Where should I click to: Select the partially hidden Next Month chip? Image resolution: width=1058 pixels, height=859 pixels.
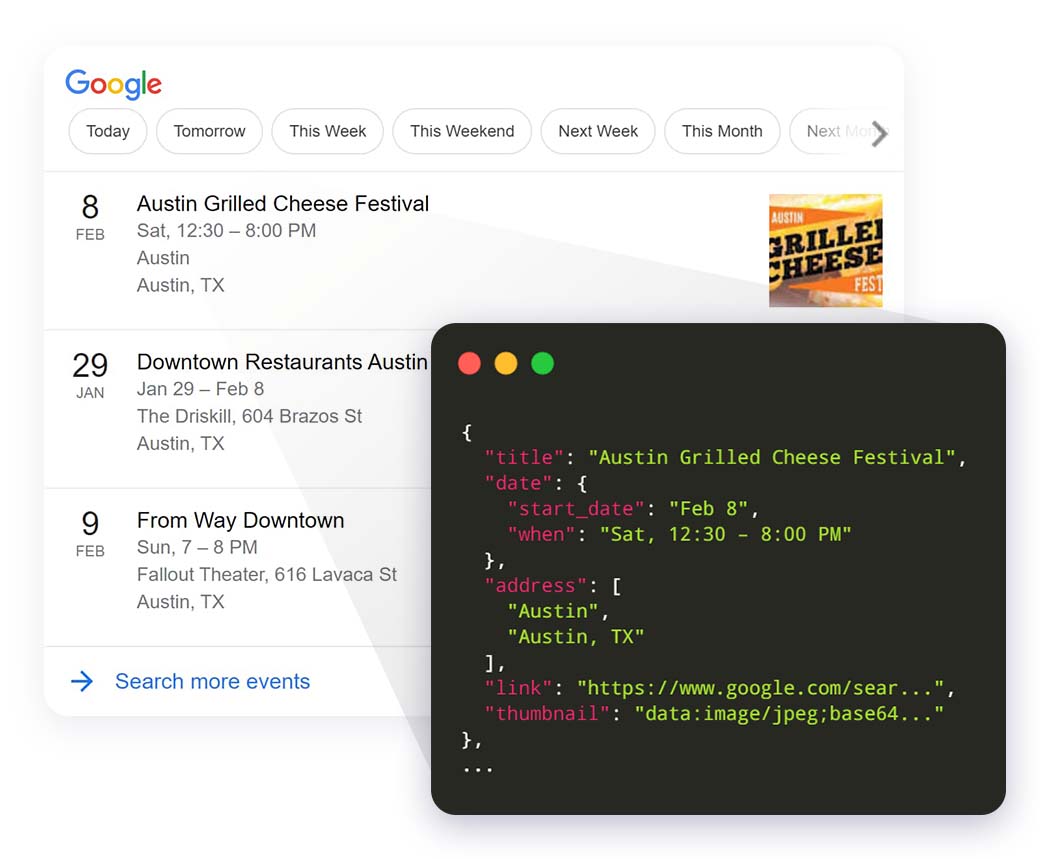(x=828, y=131)
